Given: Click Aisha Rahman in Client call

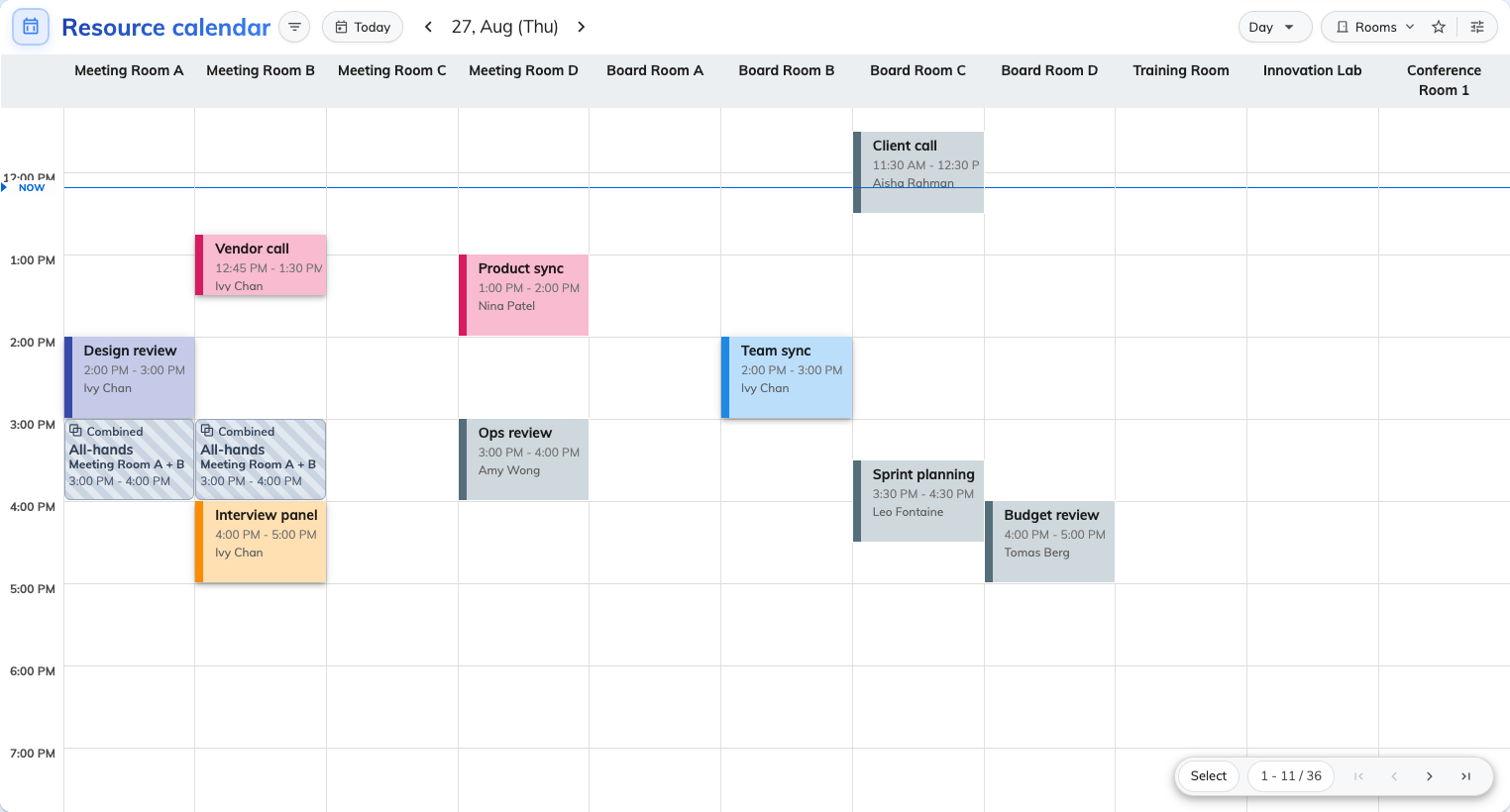Looking at the screenshot, I should point(913,183).
